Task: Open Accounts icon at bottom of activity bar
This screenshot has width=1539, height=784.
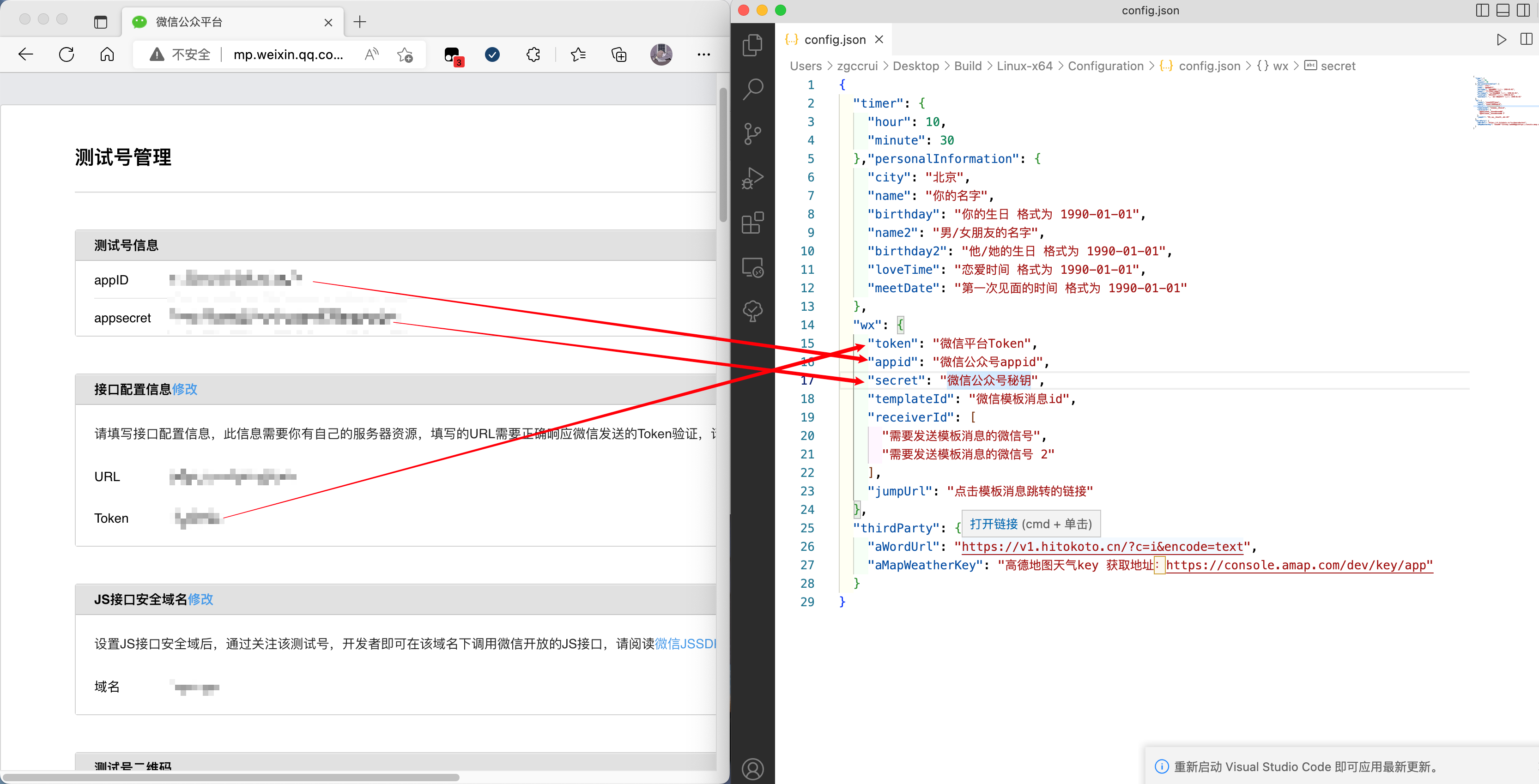Action: [753, 769]
